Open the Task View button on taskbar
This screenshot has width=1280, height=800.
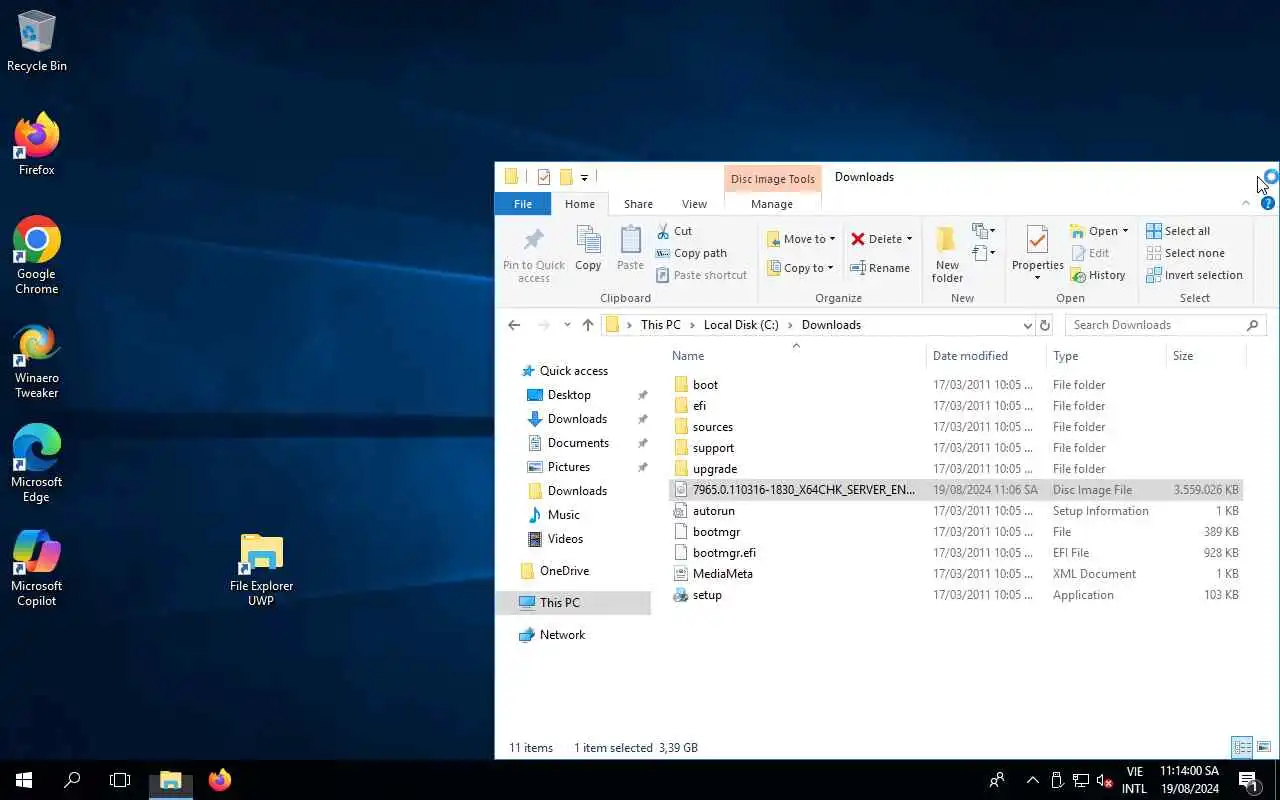pos(120,780)
